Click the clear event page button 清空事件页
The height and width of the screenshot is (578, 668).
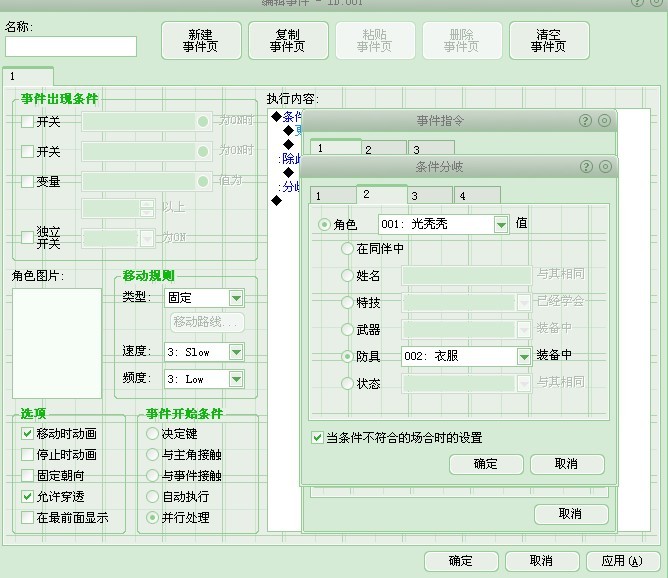click(x=549, y=40)
